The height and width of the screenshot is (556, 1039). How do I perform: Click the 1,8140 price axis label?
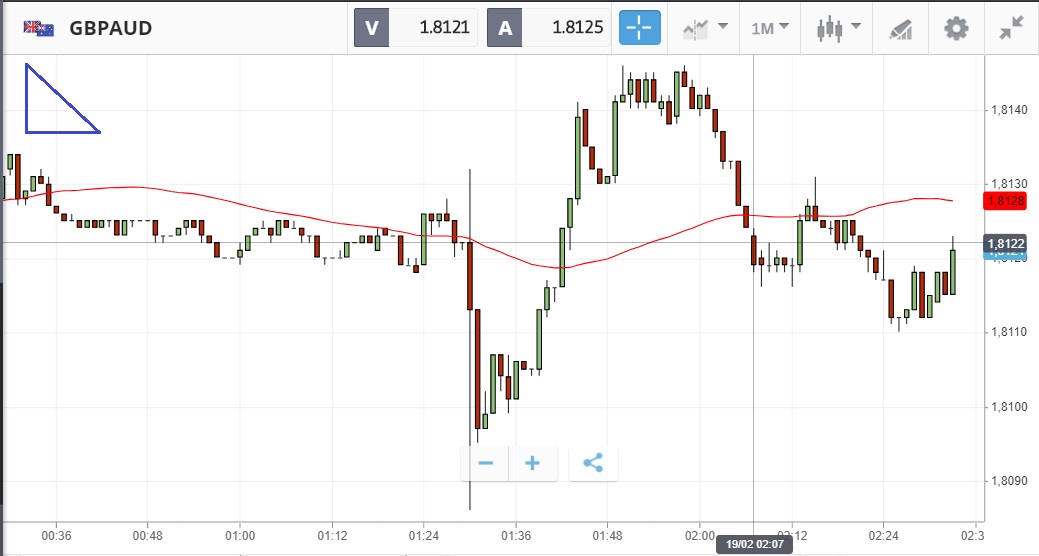(1008, 109)
